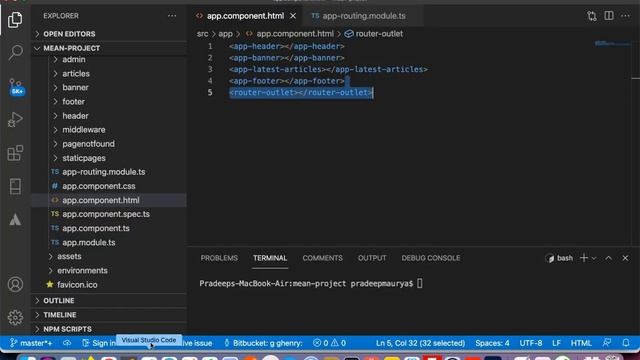Screen dimensions: 640x360
Task: Change encoding via UTF-8 indicator
Action: coord(531,343)
